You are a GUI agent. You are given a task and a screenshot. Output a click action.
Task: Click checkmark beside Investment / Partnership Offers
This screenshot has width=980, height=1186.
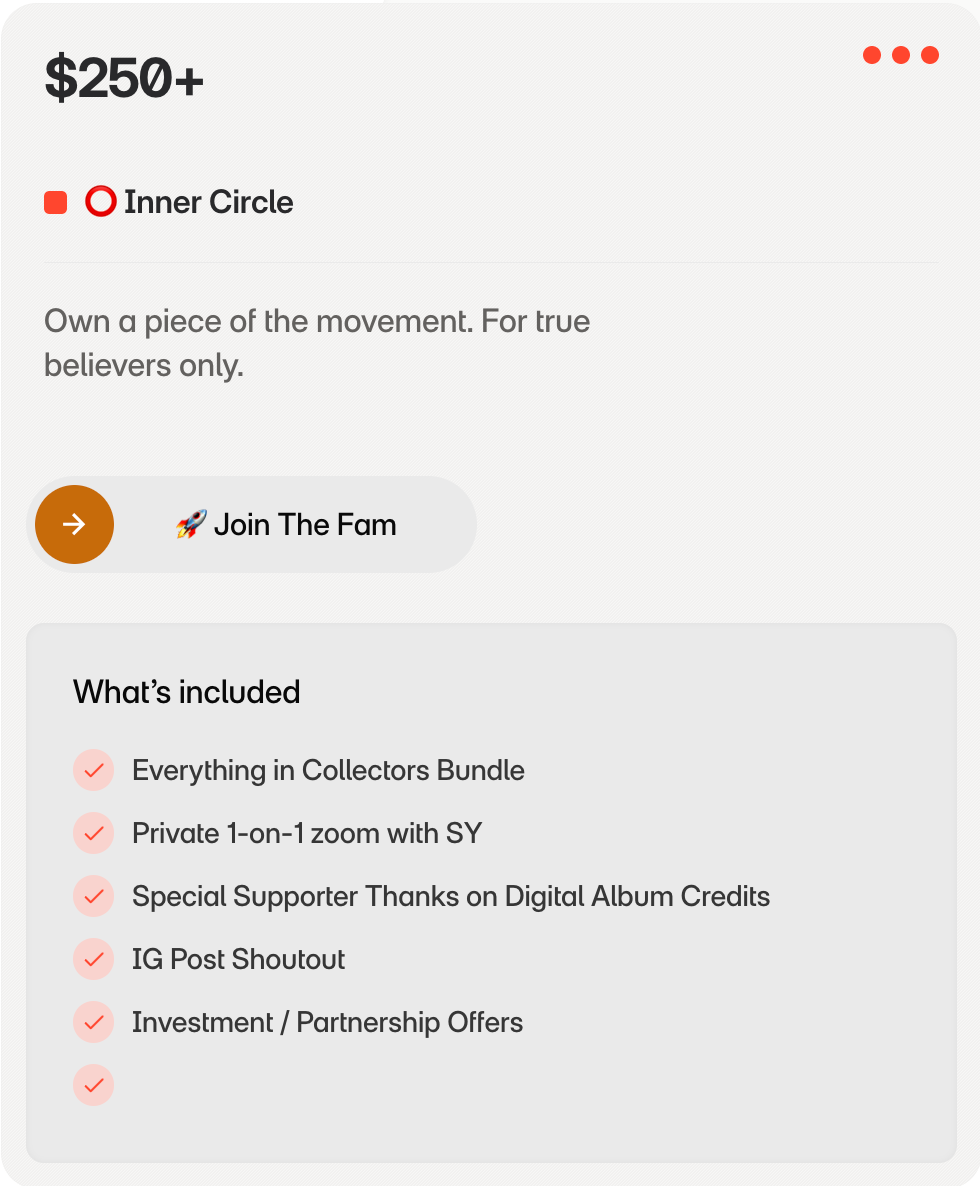pyautogui.click(x=94, y=1022)
